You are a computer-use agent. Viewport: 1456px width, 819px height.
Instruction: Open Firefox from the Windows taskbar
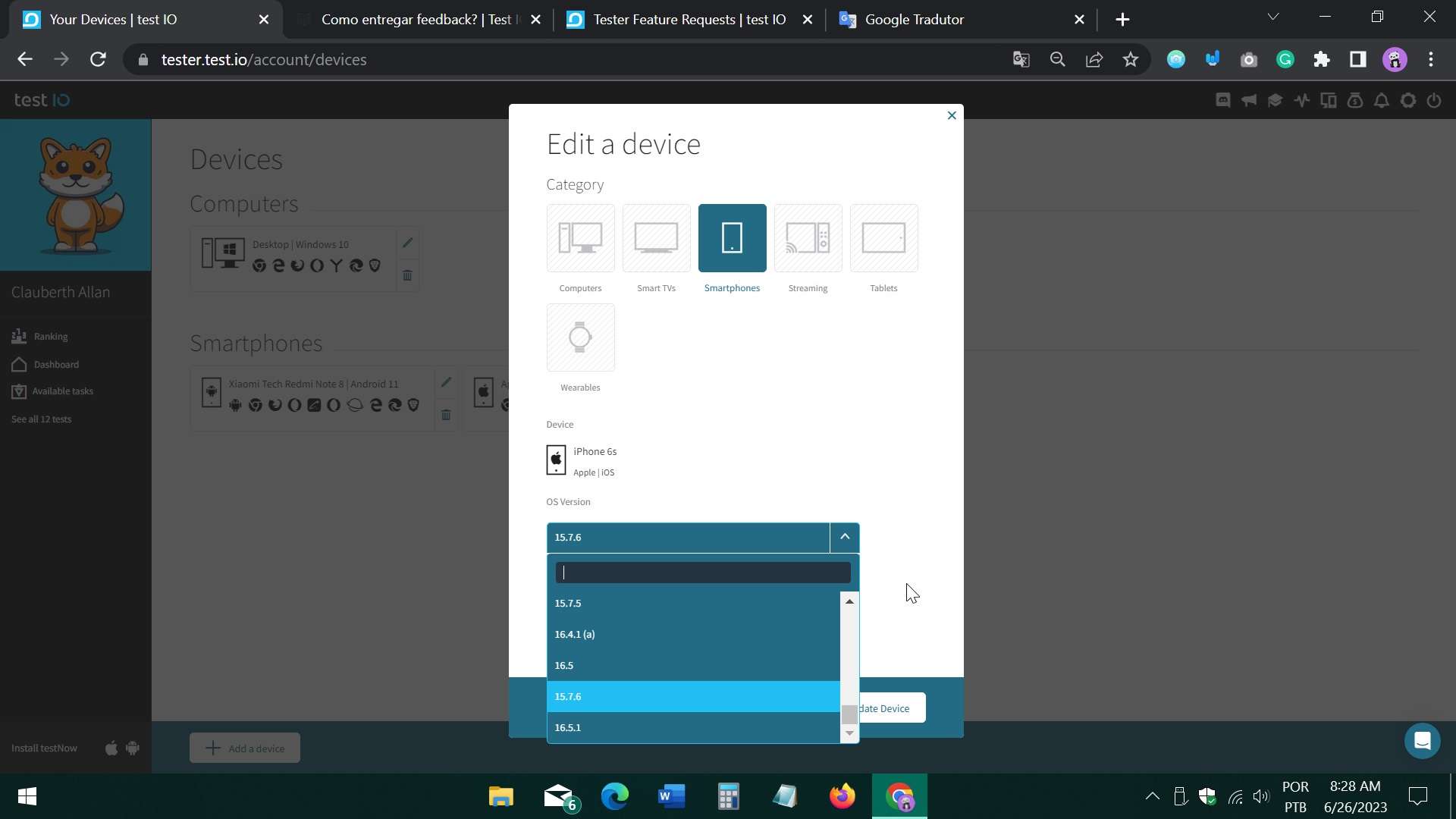pyautogui.click(x=842, y=796)
